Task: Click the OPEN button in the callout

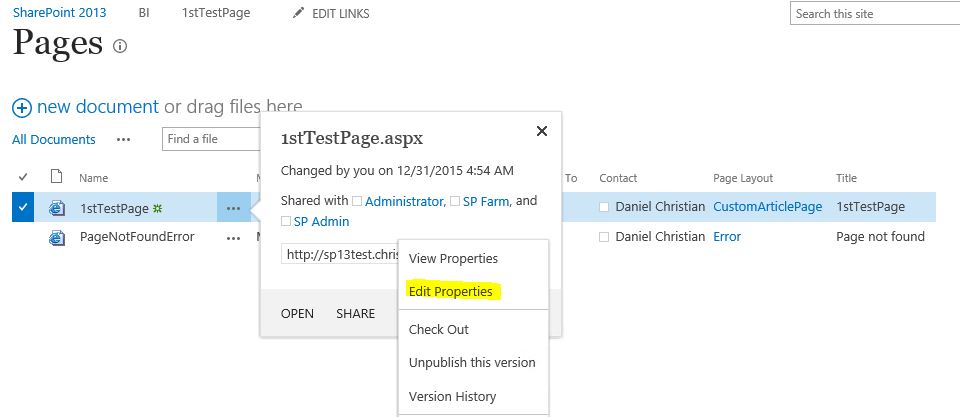Action: click(297, 314)
